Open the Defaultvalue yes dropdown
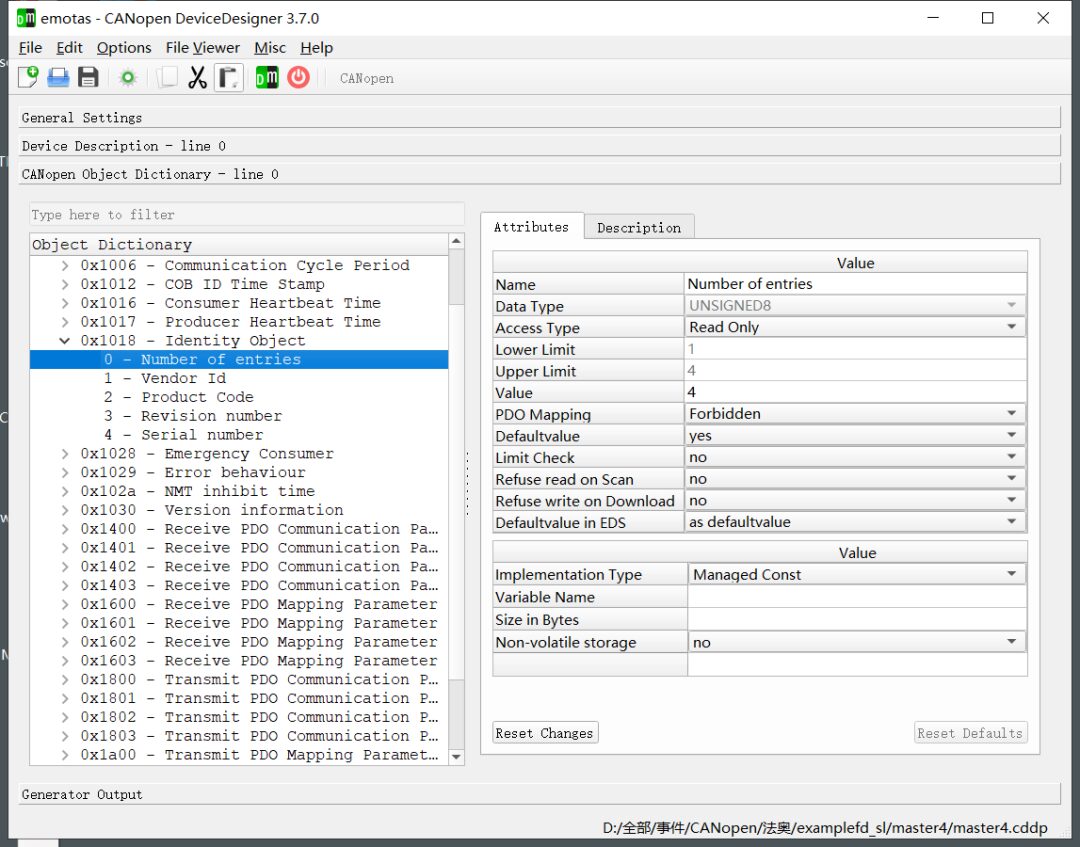 point(856,435)
